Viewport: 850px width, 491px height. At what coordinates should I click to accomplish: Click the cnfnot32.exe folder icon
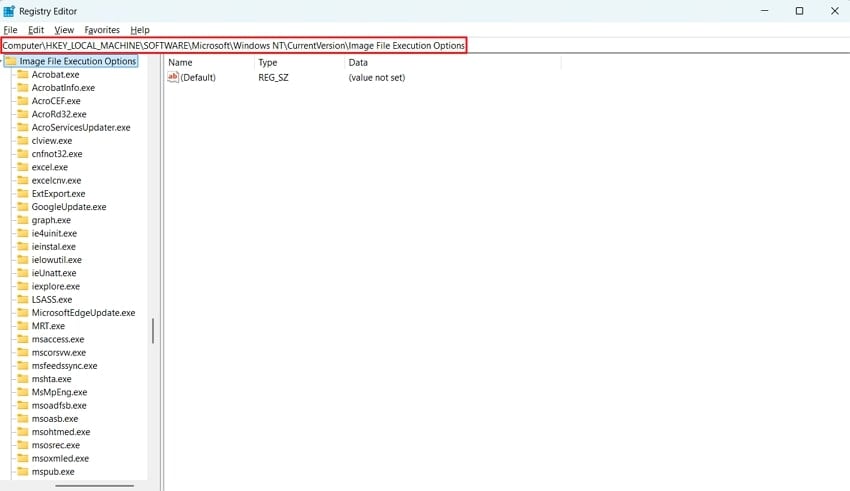coord(23,154)
